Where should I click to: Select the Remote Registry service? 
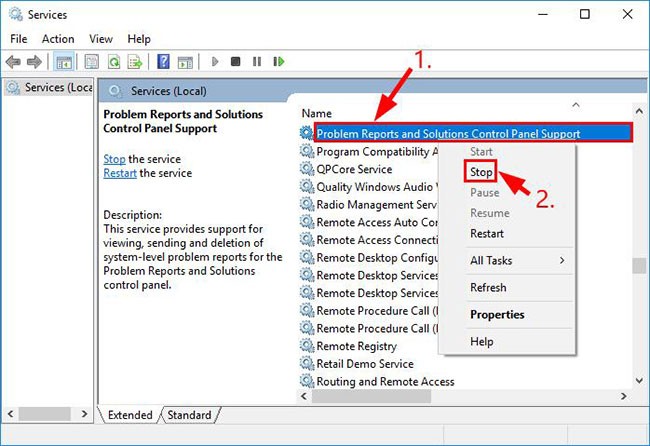click(x=358, y=346)
